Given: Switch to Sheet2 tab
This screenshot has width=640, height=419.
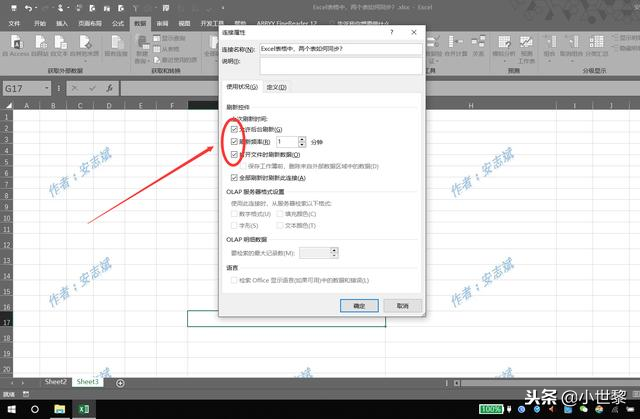Looking at the screenshot, I should click(56, 382).
